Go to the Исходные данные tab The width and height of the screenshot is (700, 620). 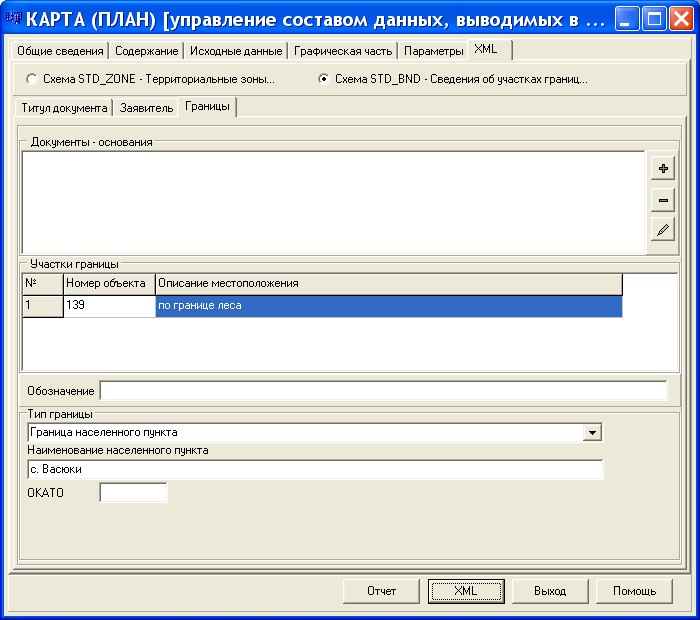235,50
